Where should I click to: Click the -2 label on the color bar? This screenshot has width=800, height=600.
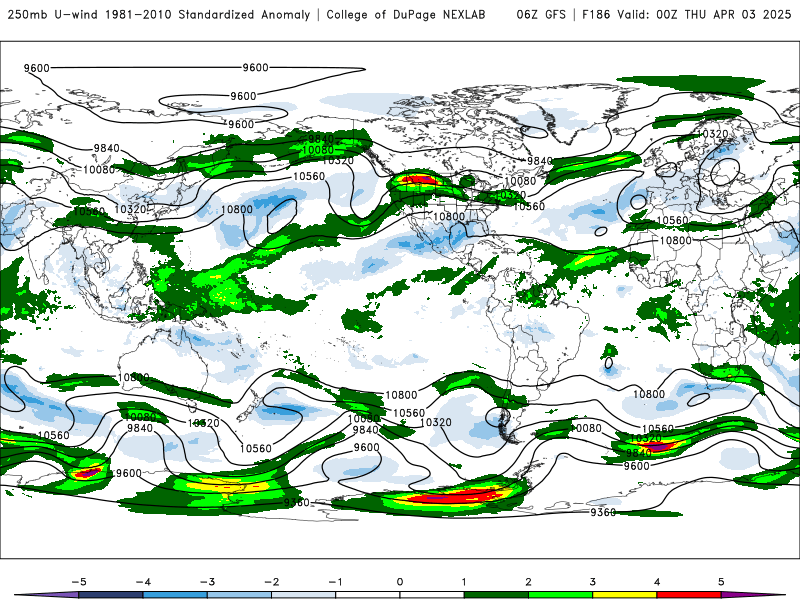click(x=271, y=582)
